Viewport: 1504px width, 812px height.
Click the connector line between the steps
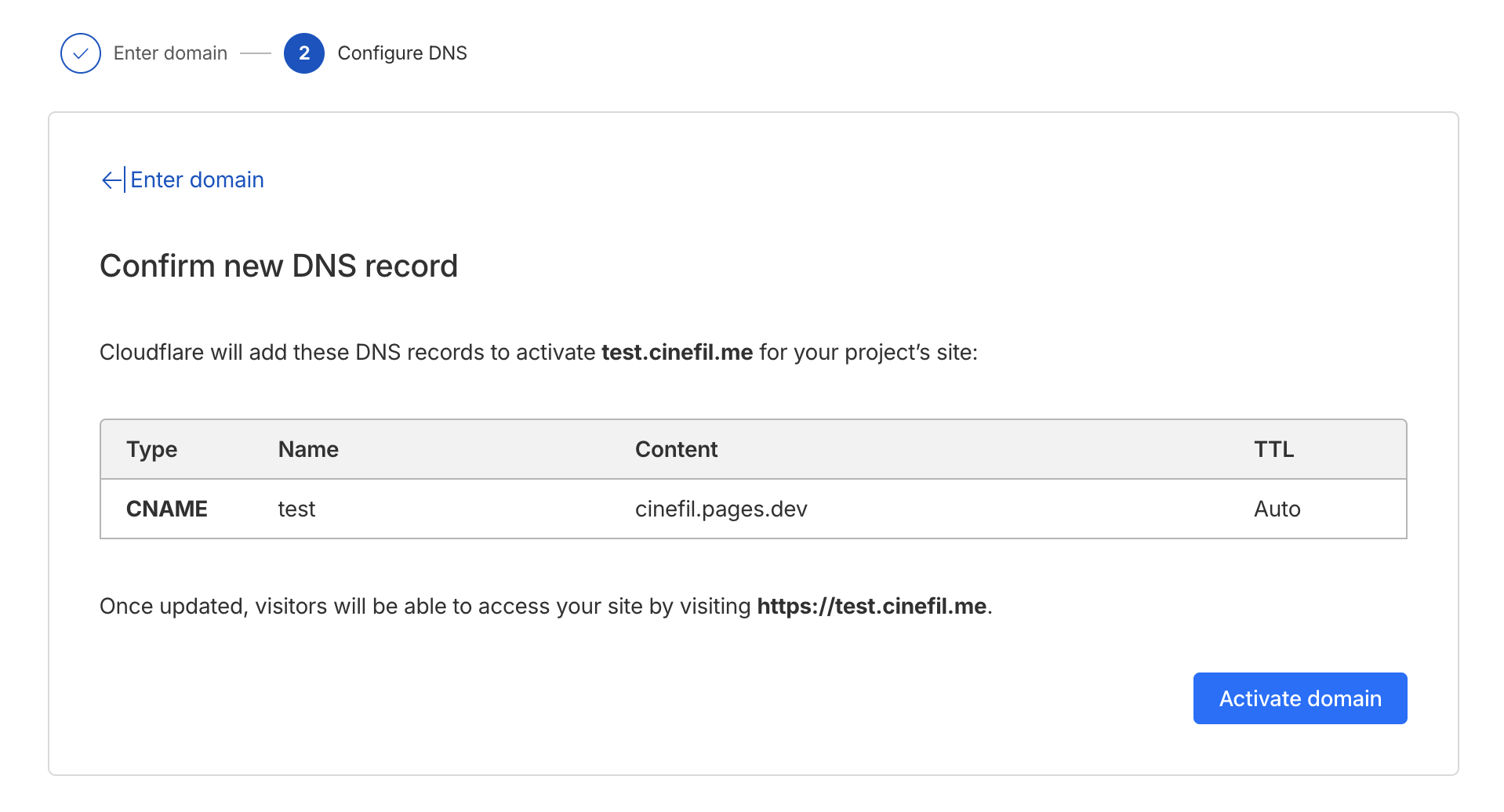256,53
